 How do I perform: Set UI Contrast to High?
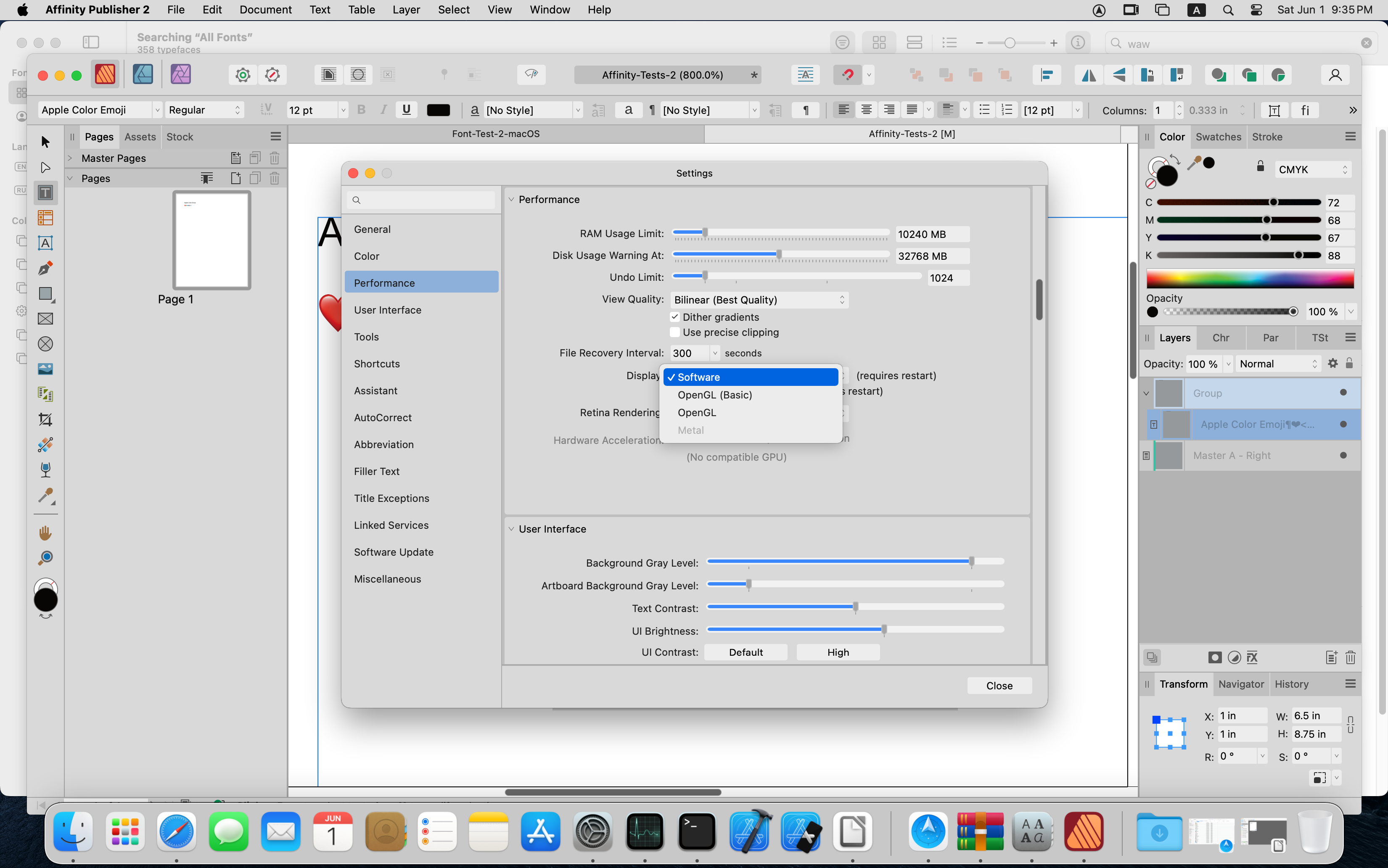coord(838,652)
